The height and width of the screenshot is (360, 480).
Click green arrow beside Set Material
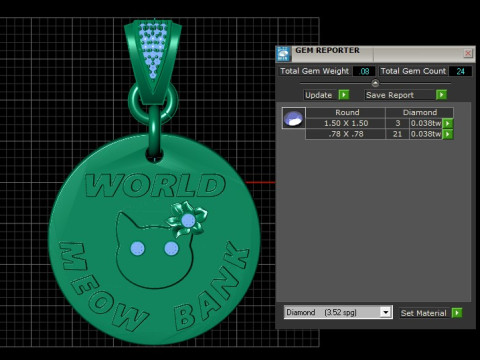[457, 313]
